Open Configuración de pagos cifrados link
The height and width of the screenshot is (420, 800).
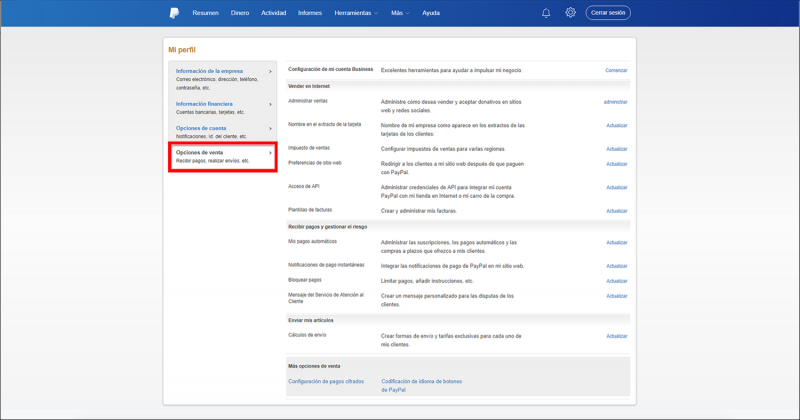326,381
